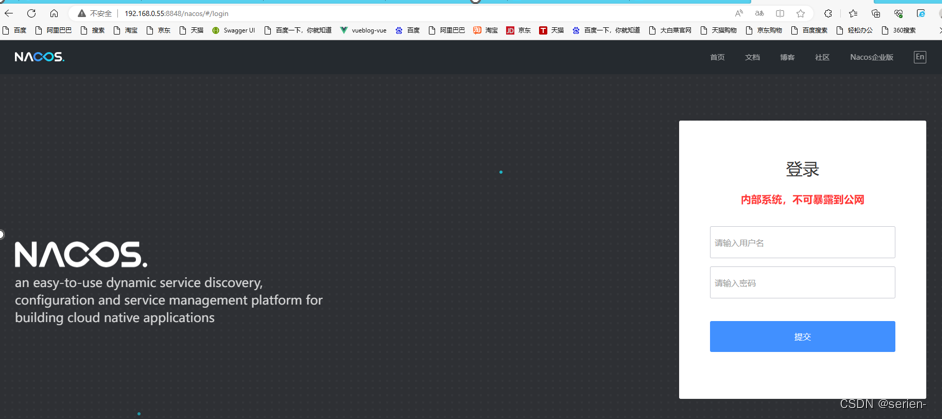Click red warning 内部系统,不可暴露到公网

tap(803, 200)
